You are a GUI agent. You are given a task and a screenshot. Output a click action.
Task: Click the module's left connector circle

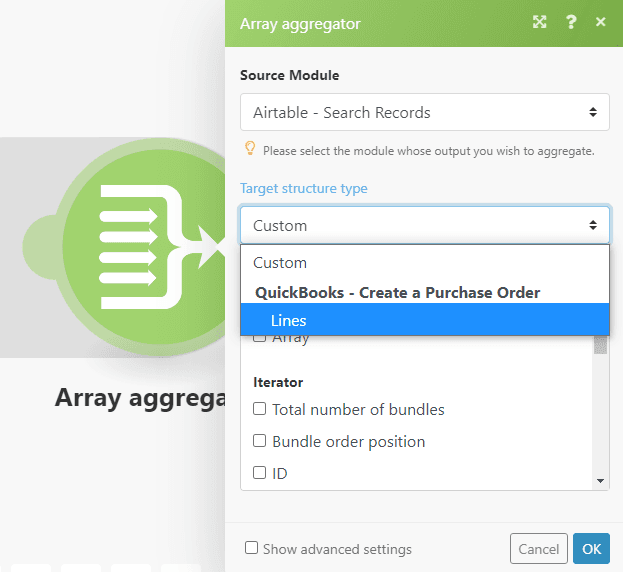(42, 246)
